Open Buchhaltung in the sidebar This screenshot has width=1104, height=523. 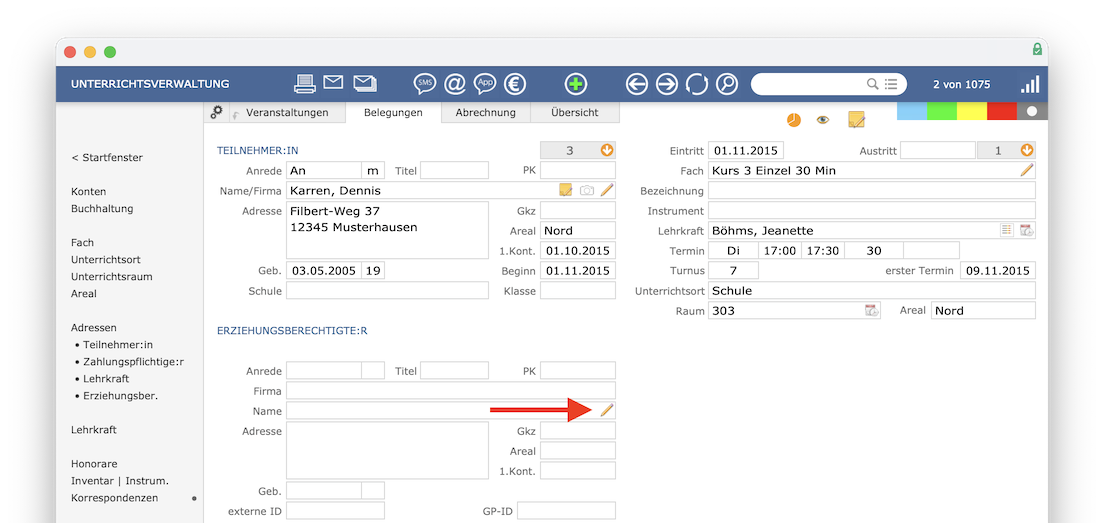point(102,208)
